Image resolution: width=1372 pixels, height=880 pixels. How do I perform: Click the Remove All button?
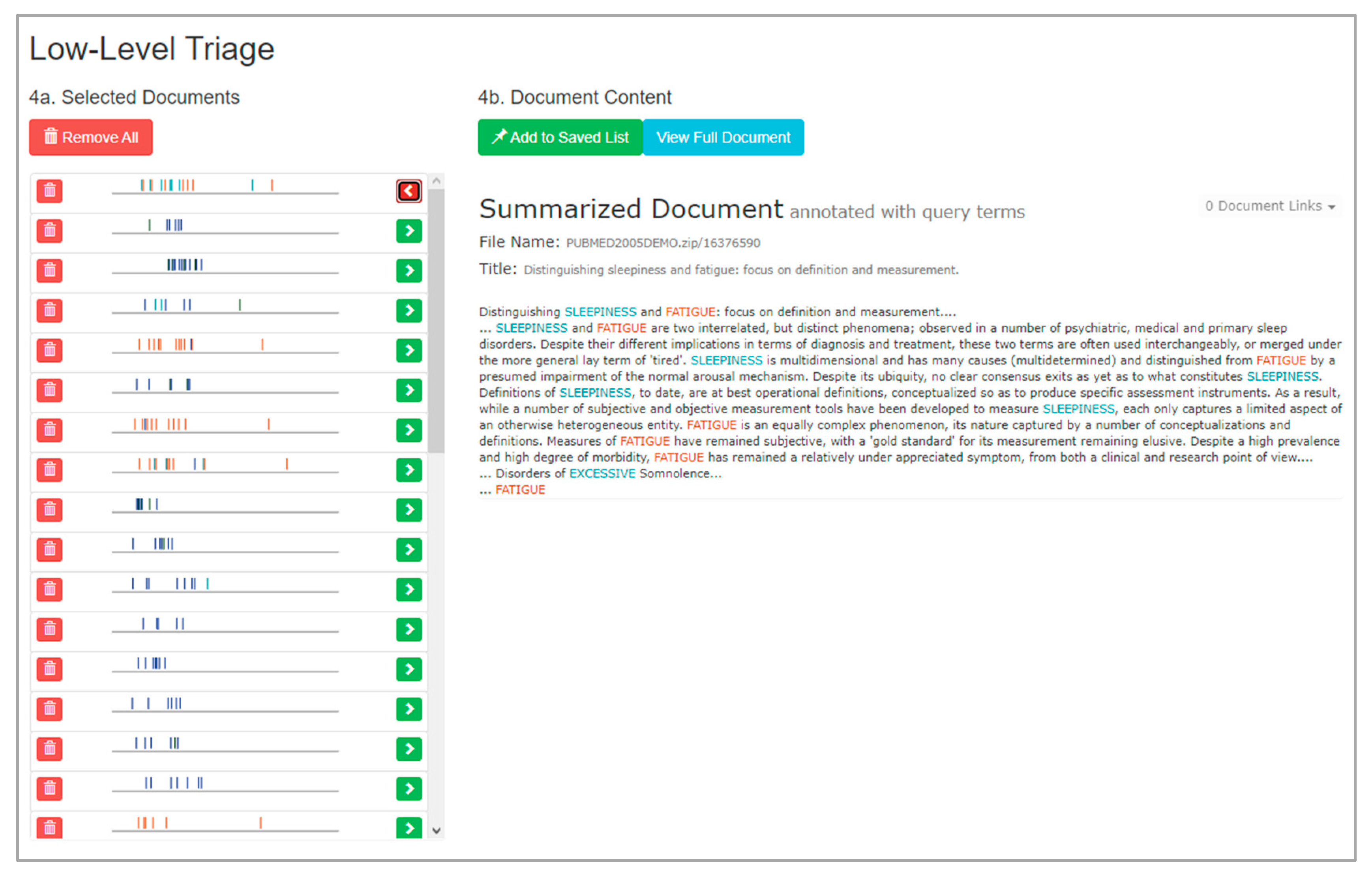click(91, 137)
